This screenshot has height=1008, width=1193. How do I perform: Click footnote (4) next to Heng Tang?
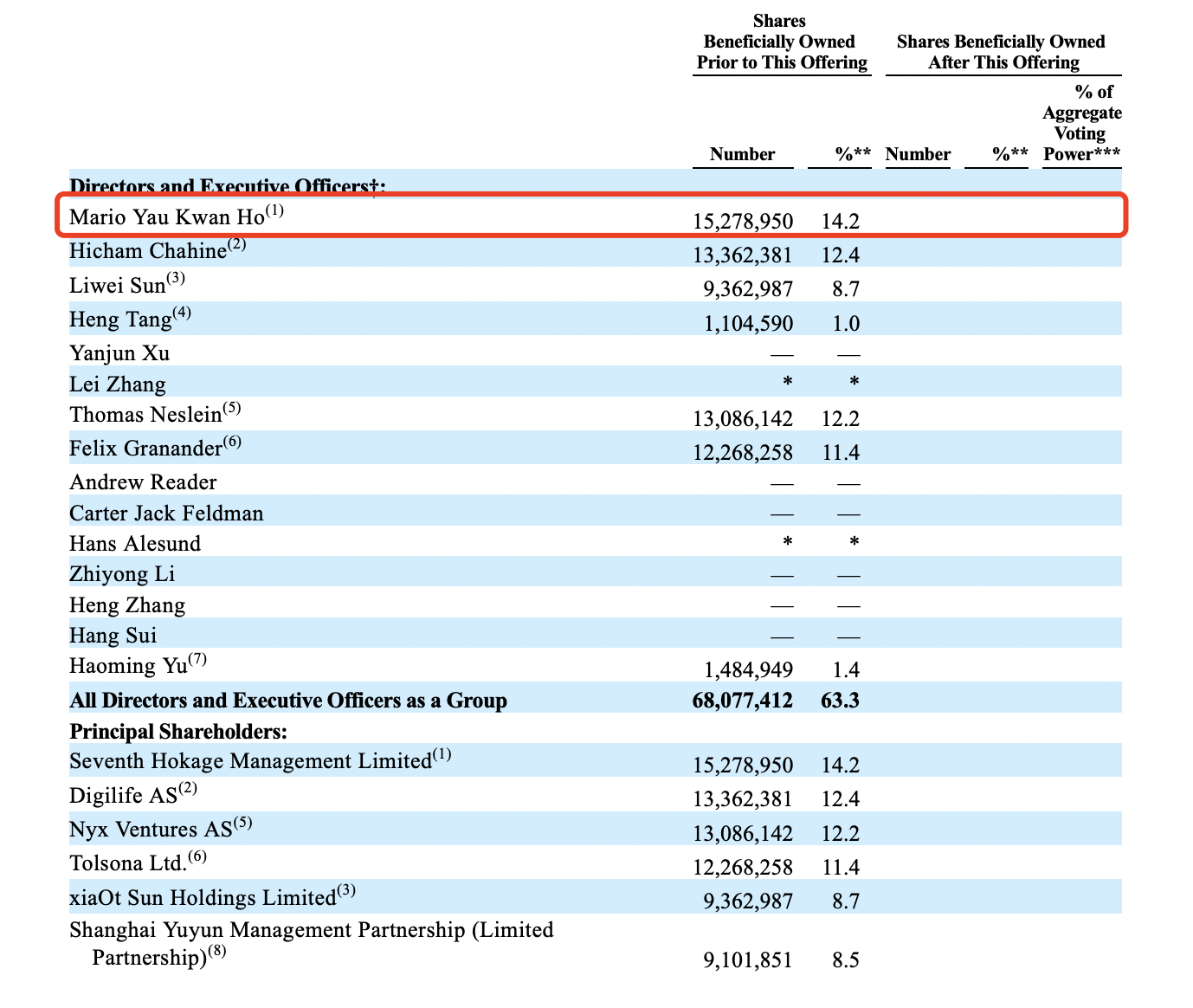point(182,313)
